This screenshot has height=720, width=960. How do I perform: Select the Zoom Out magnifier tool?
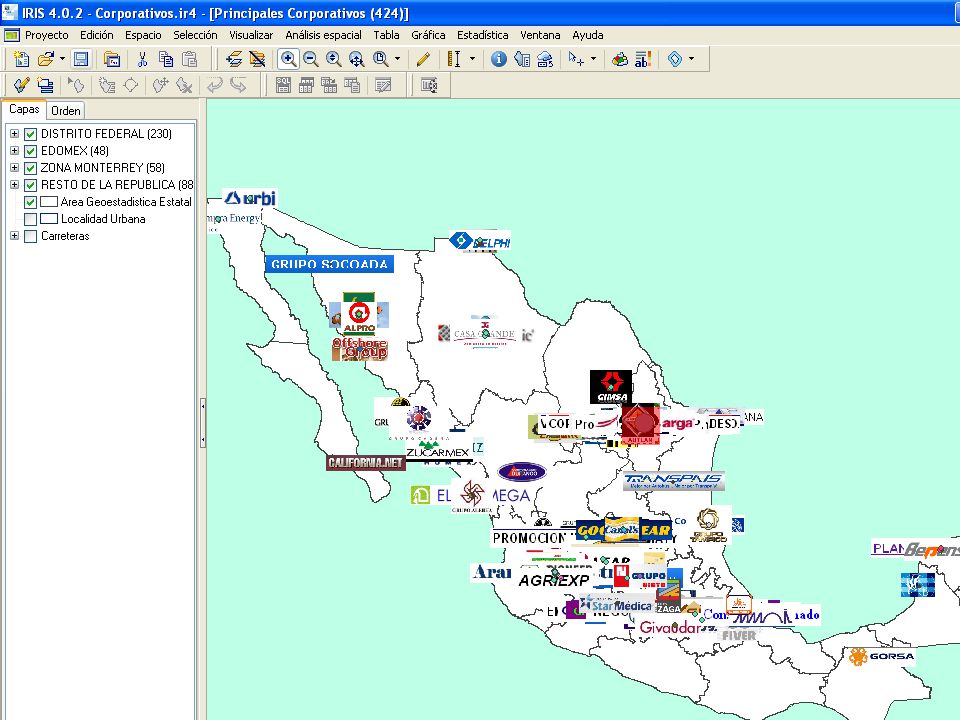pos(310,59)
